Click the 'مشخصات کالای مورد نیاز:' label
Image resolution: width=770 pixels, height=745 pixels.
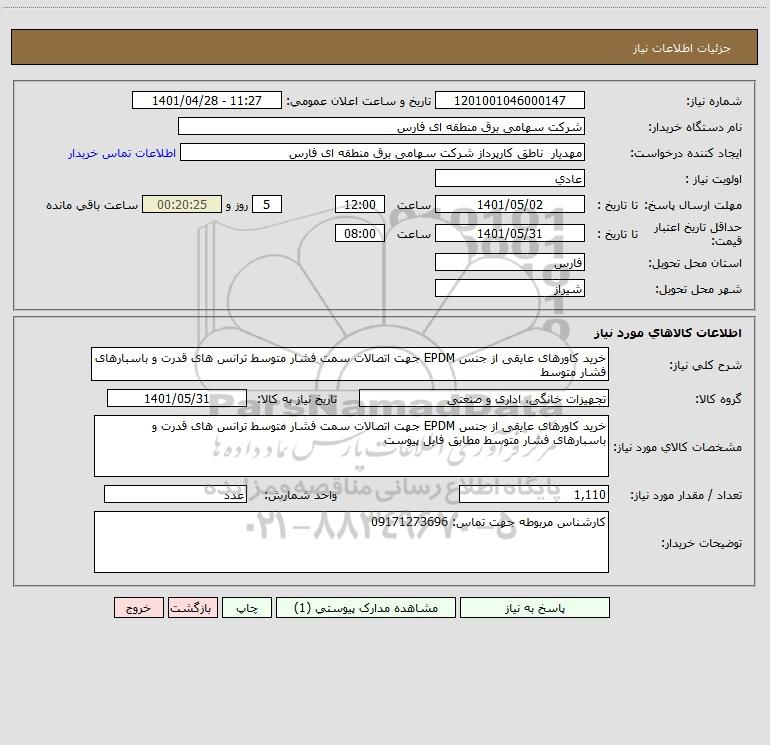tap(680, 447)
